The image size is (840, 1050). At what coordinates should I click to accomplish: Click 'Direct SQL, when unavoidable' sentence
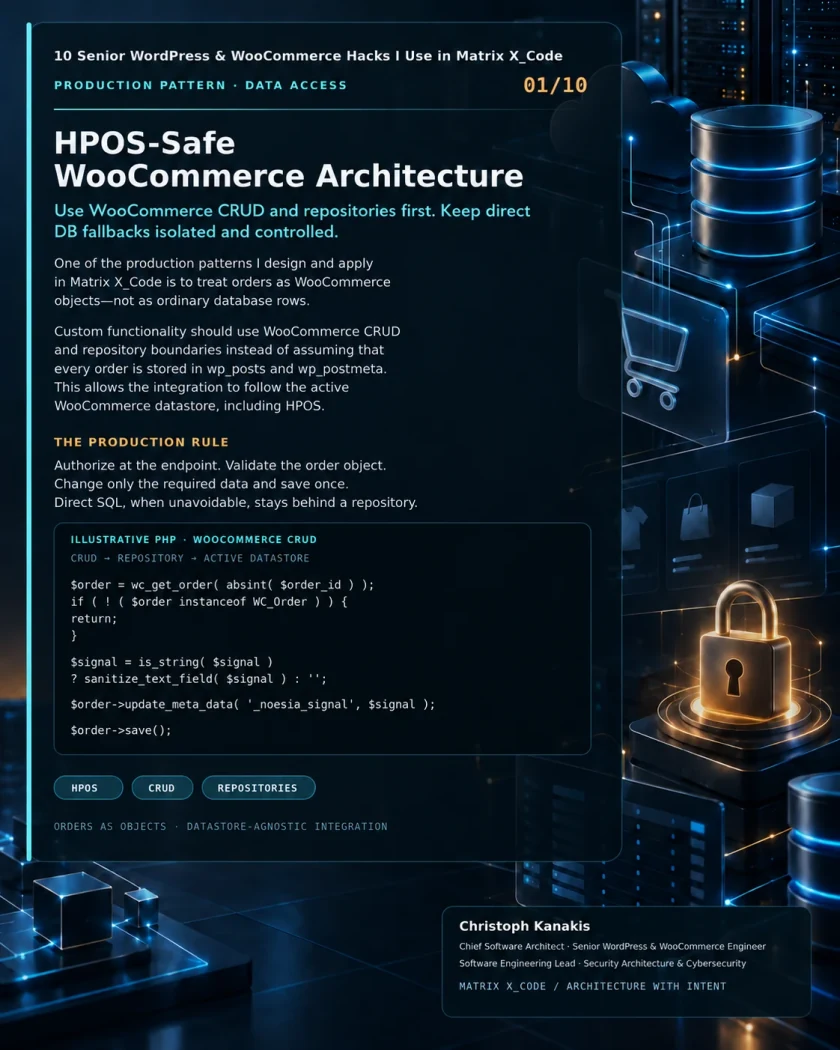[236, 502]
